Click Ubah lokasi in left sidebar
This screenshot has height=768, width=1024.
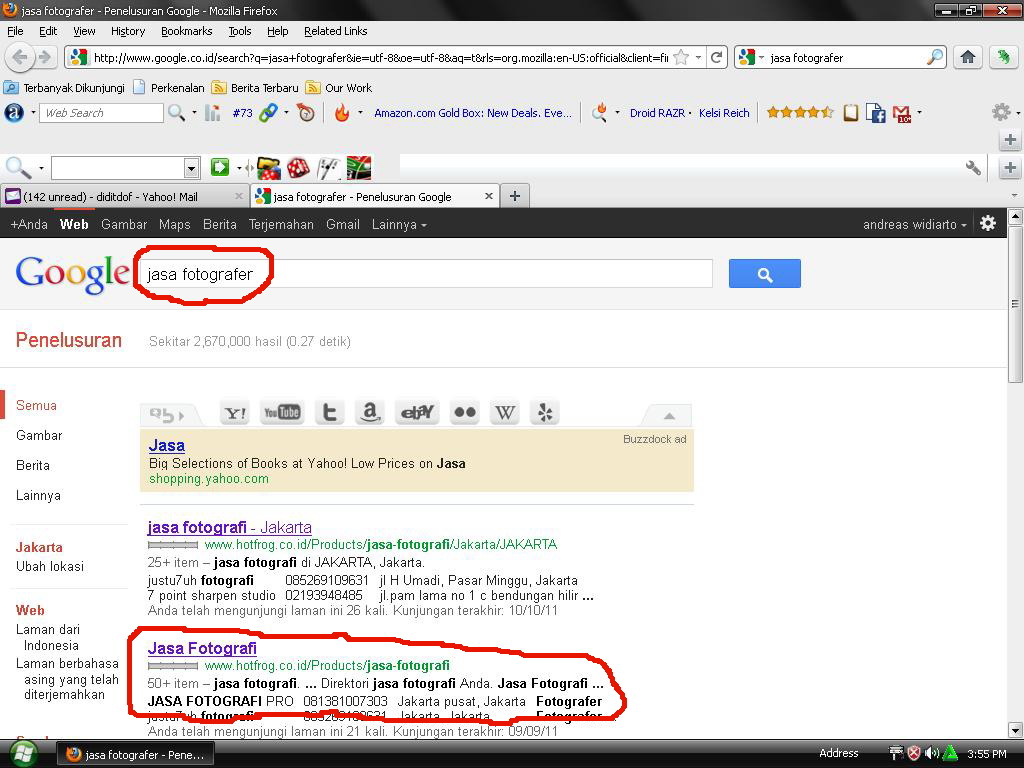(x=50, y=566)
